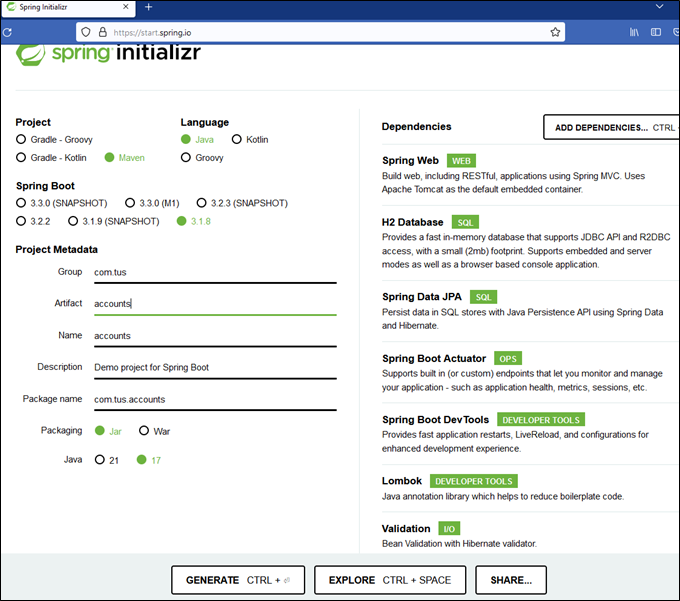Click the Group input field
The height and width of the screenshot is (601, 680).
coord(214,272)
